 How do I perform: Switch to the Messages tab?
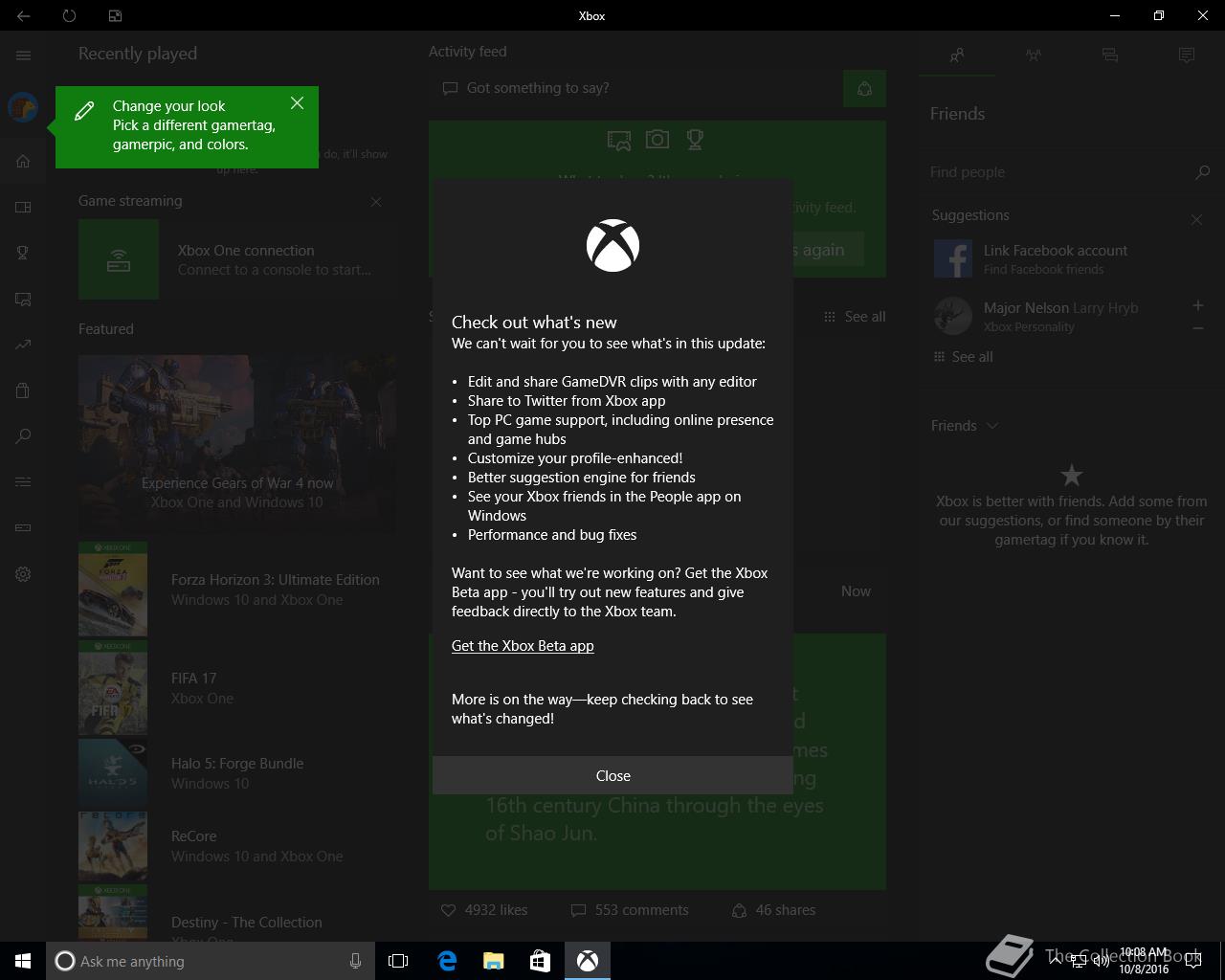[x=1110, y=56]
